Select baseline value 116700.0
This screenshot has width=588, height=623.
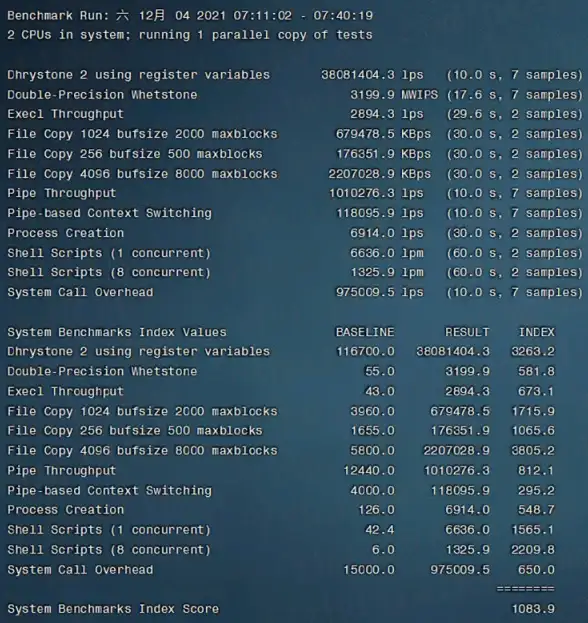pyautogui.click(x=365, y=352)
